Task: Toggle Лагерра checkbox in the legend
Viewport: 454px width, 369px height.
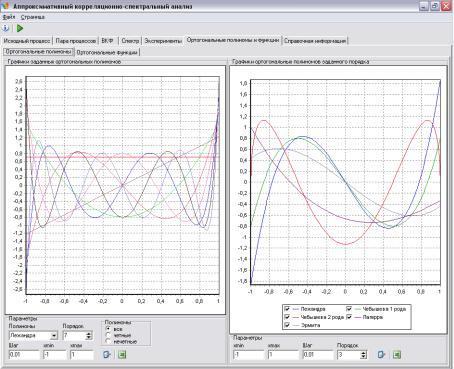Action: pos(349,317)
